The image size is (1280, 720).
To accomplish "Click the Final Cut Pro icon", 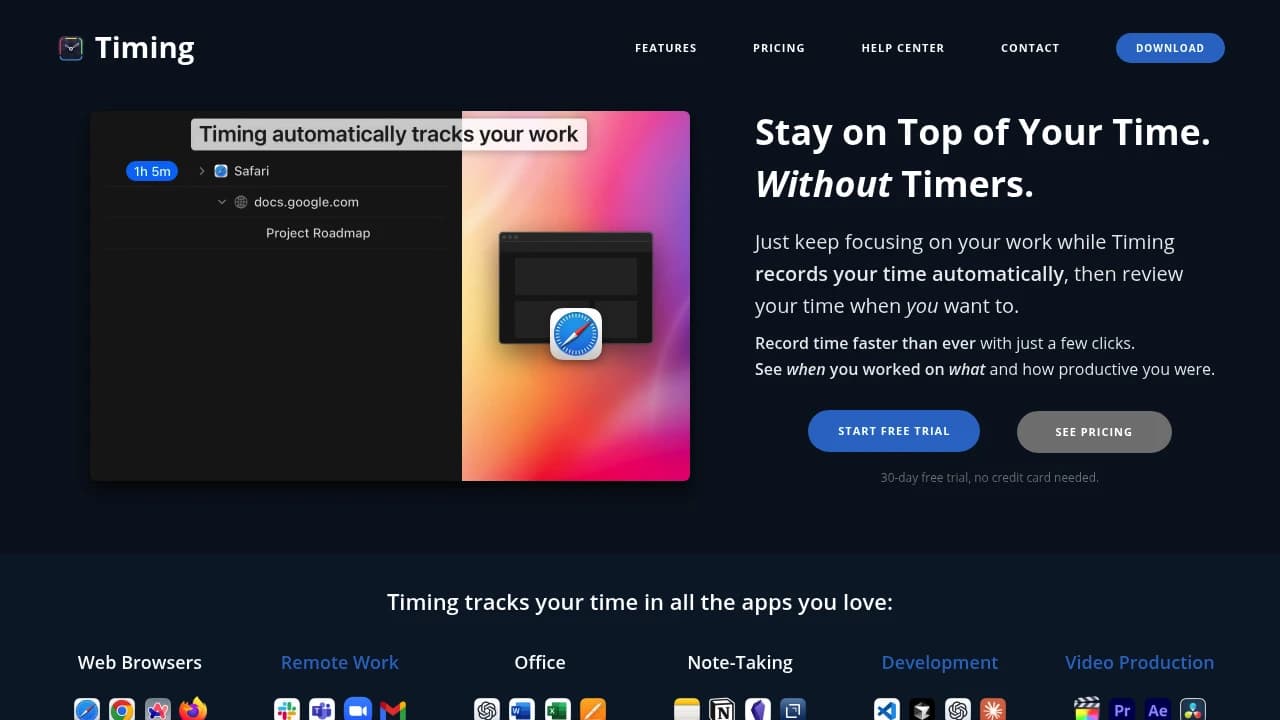I will click(1087, 709).
